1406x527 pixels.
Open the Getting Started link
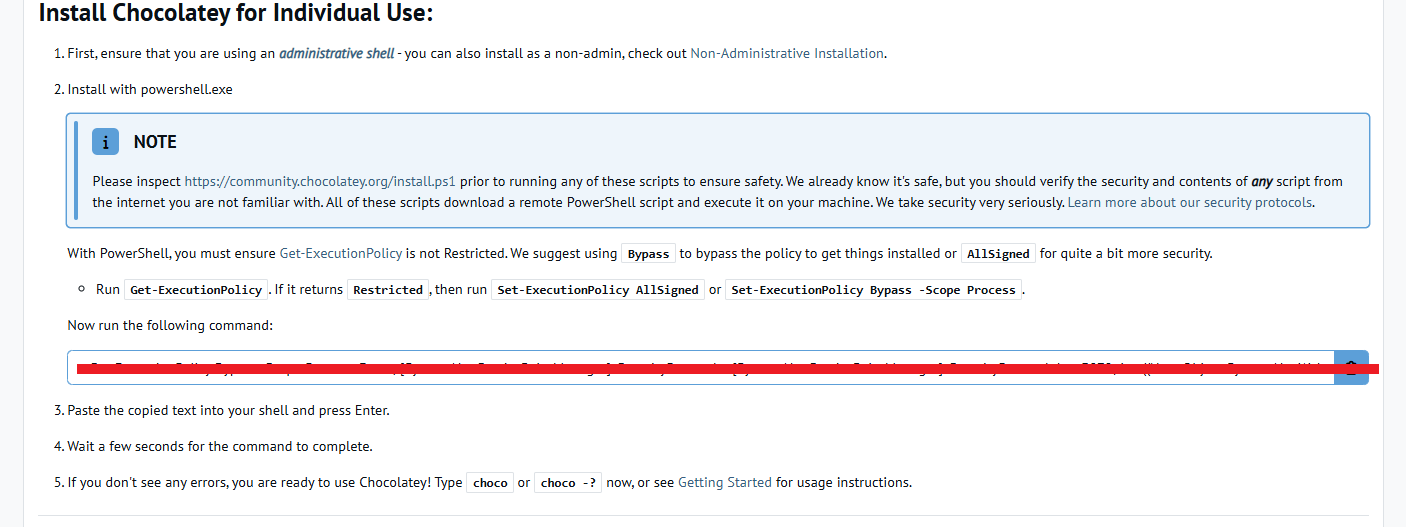pos(725,482)
